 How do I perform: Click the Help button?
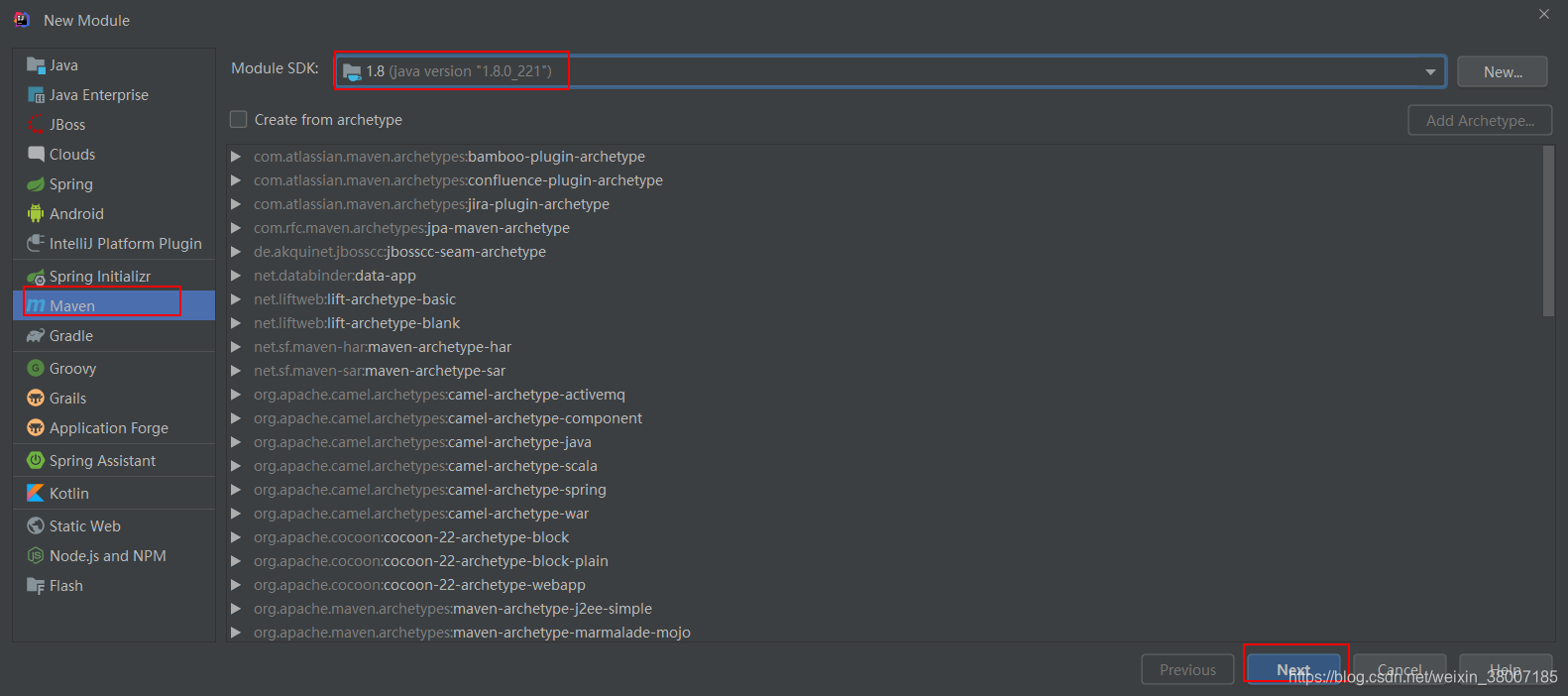tap(1506, 669)
